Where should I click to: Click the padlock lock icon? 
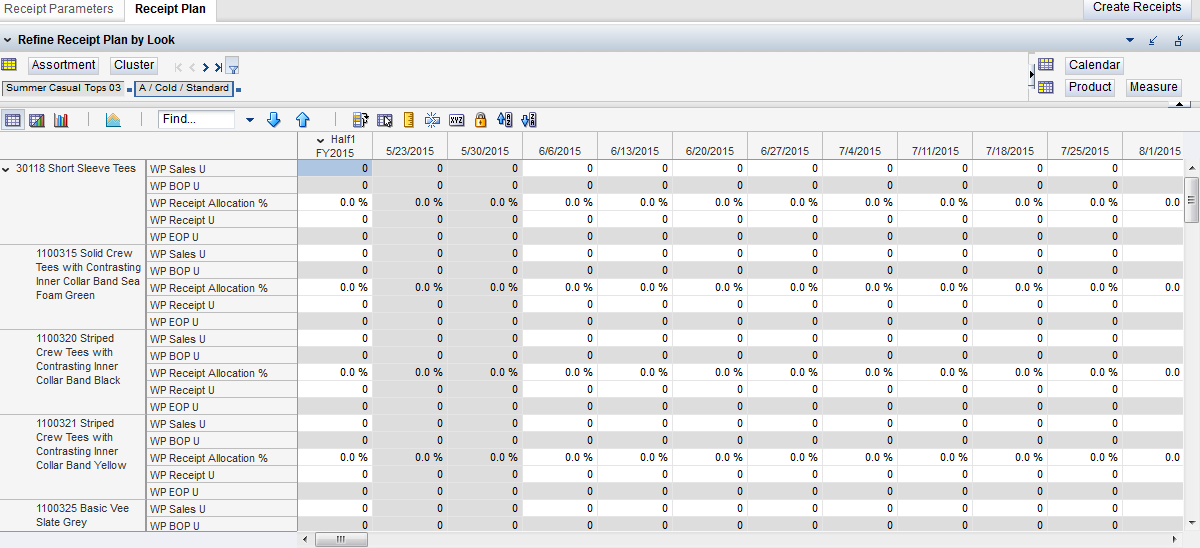tap(480, 120)
